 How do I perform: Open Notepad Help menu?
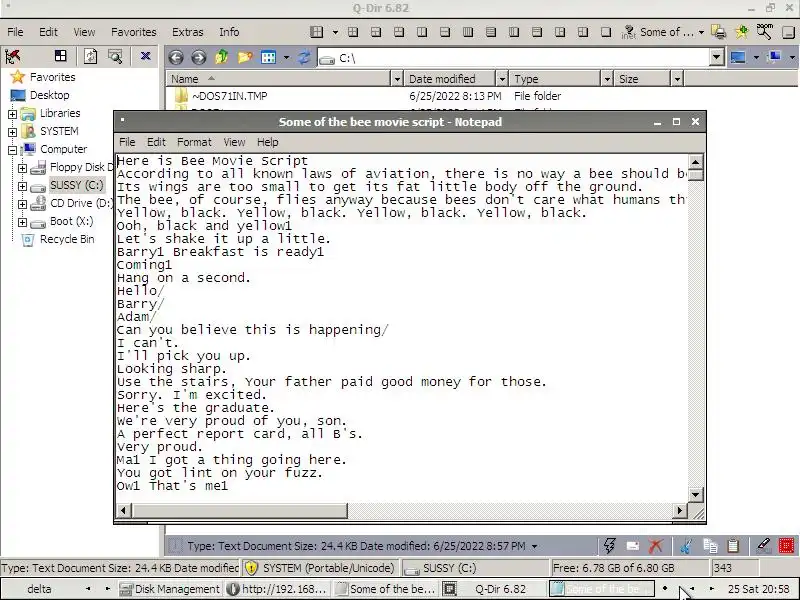point(267,142)
